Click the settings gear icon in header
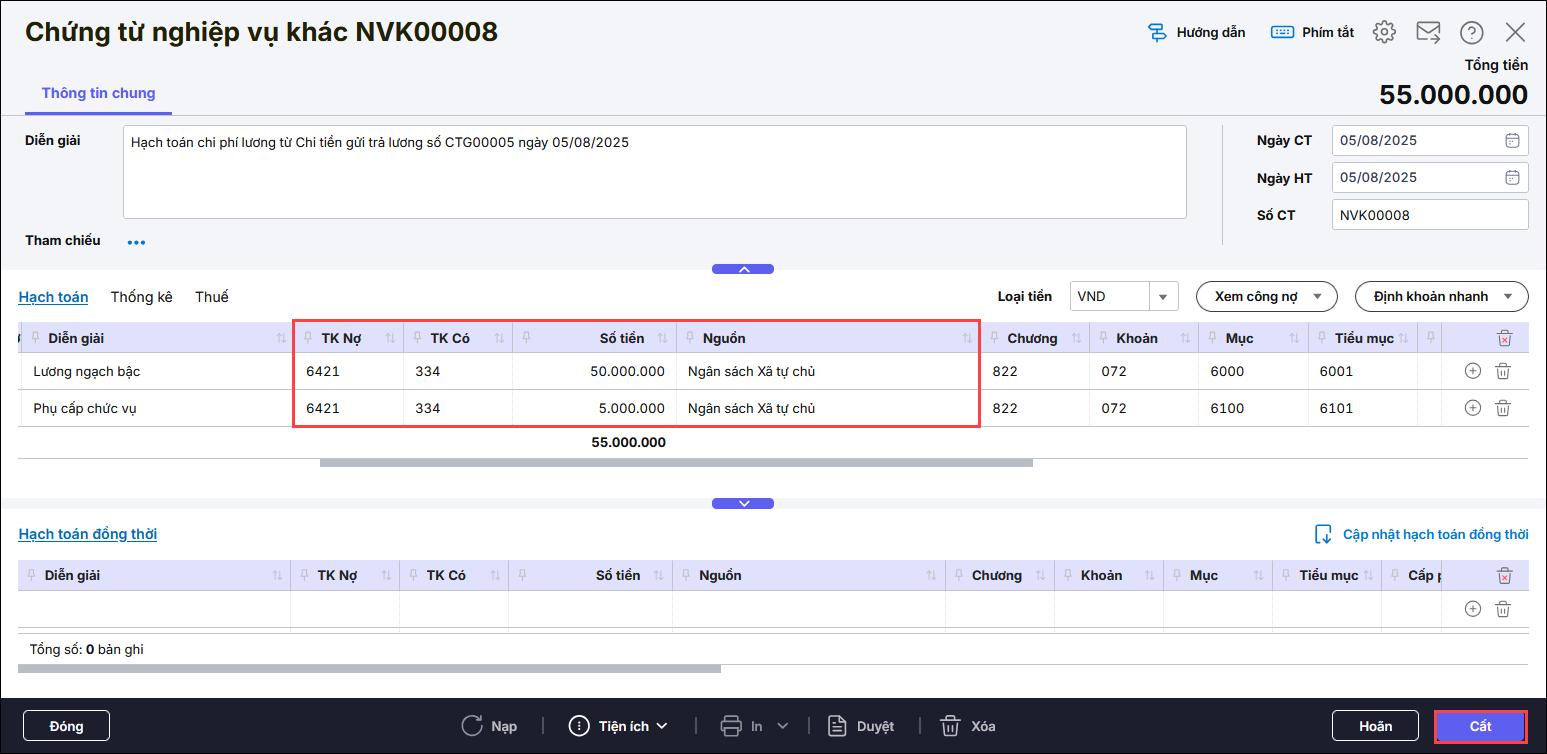 [x=1384, y=32]
